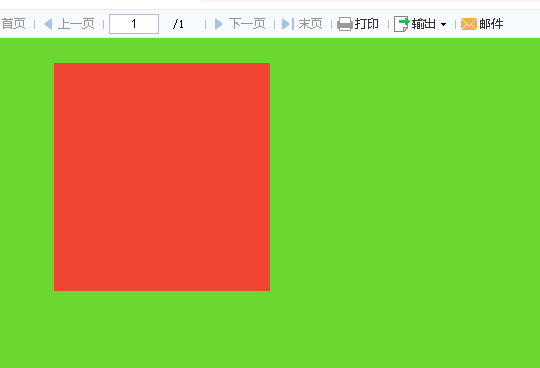Open 打印 print option
The height and width of the screenshot is (368, 540).
point(367,24)
